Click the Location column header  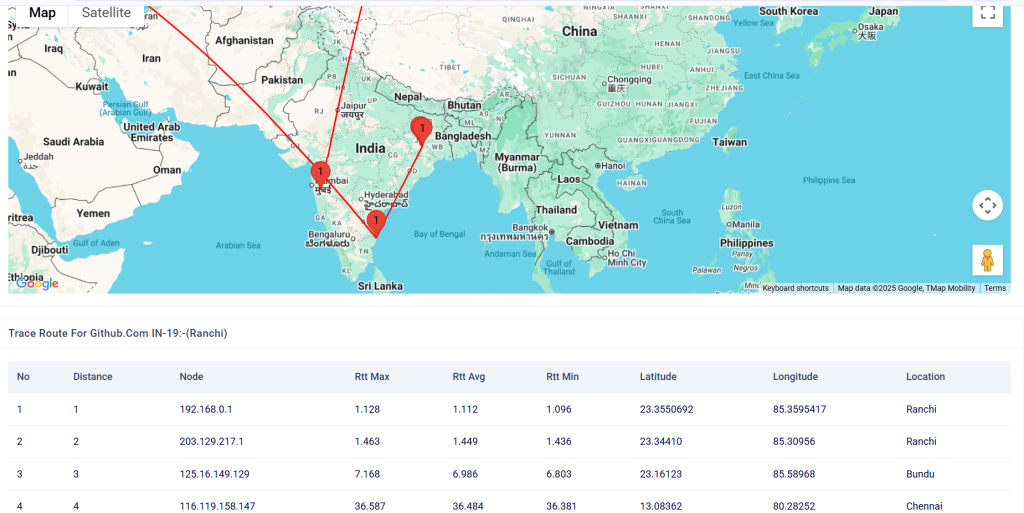tap(925, 377)
